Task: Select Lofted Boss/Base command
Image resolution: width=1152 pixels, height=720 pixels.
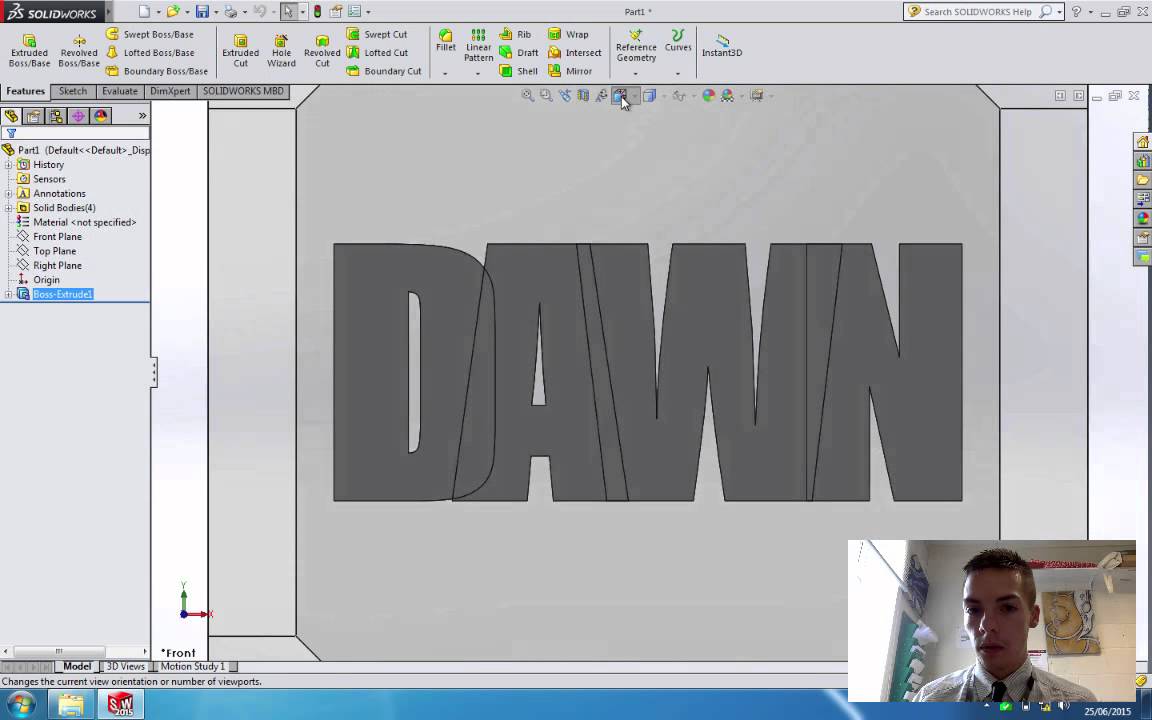Action: 151,53
